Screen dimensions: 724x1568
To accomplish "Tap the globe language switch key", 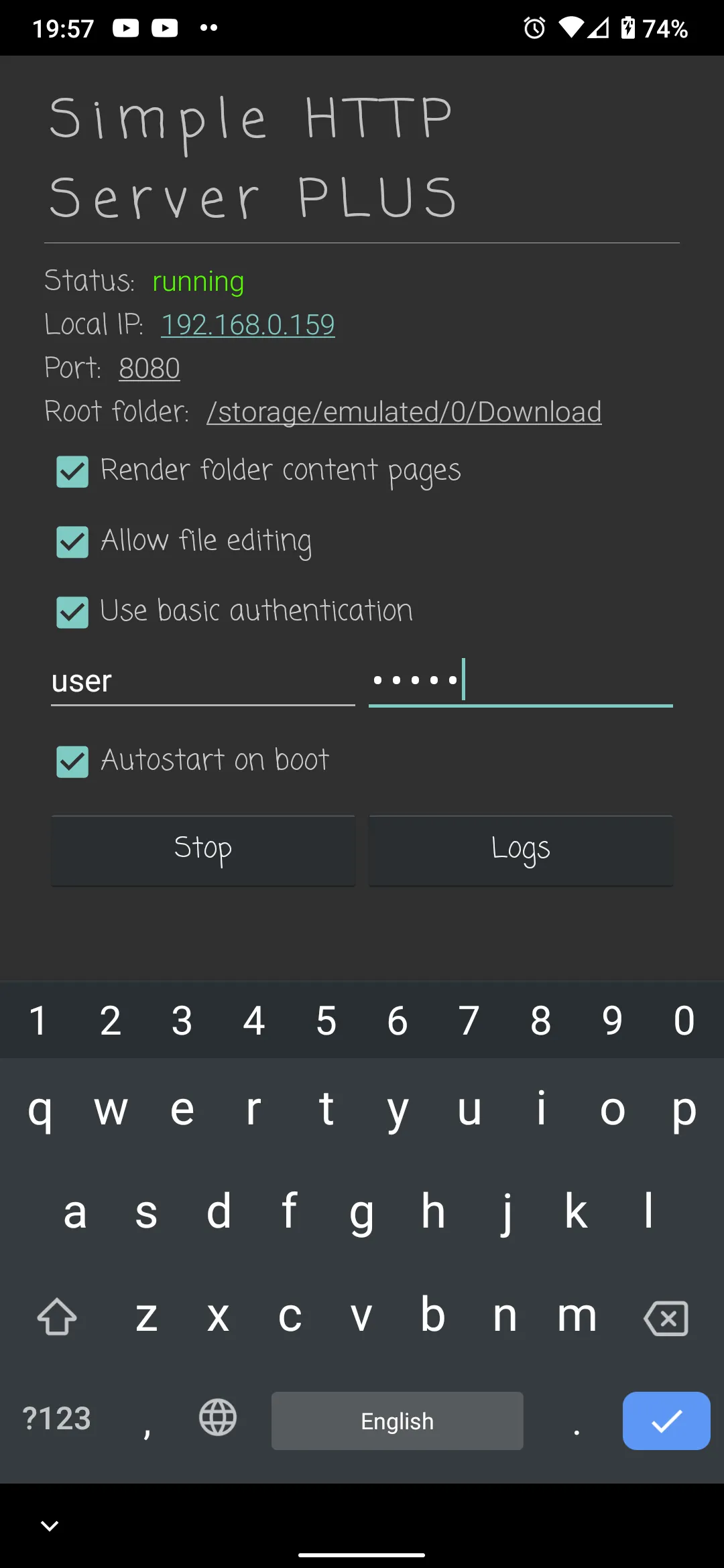I will pos(218,1417).
